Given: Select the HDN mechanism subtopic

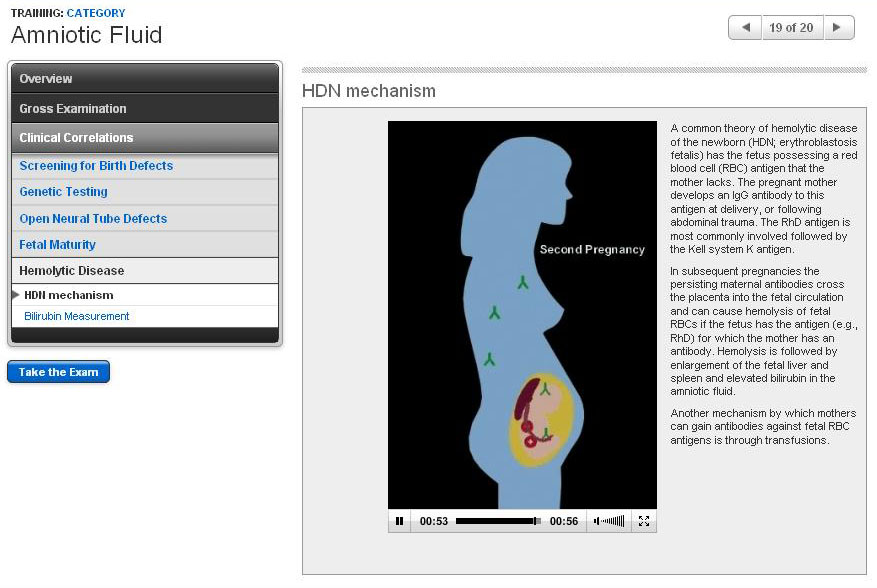Looking at the screenshot, I should coord(69,295).
